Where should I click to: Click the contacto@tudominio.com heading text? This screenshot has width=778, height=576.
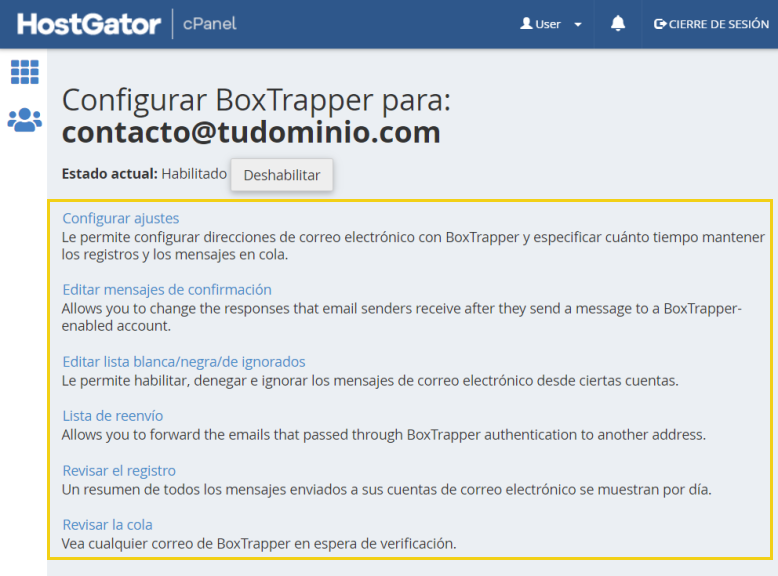click(x=251, y=132)
